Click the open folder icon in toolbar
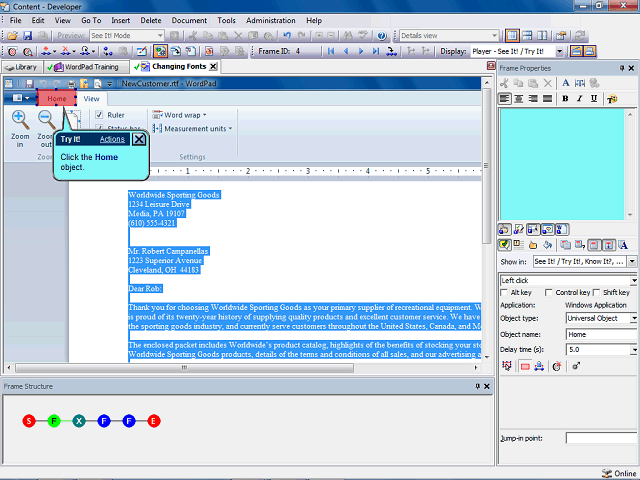This screenshot has width=640, height=480. pyautogui.click(x=13, y=36)
